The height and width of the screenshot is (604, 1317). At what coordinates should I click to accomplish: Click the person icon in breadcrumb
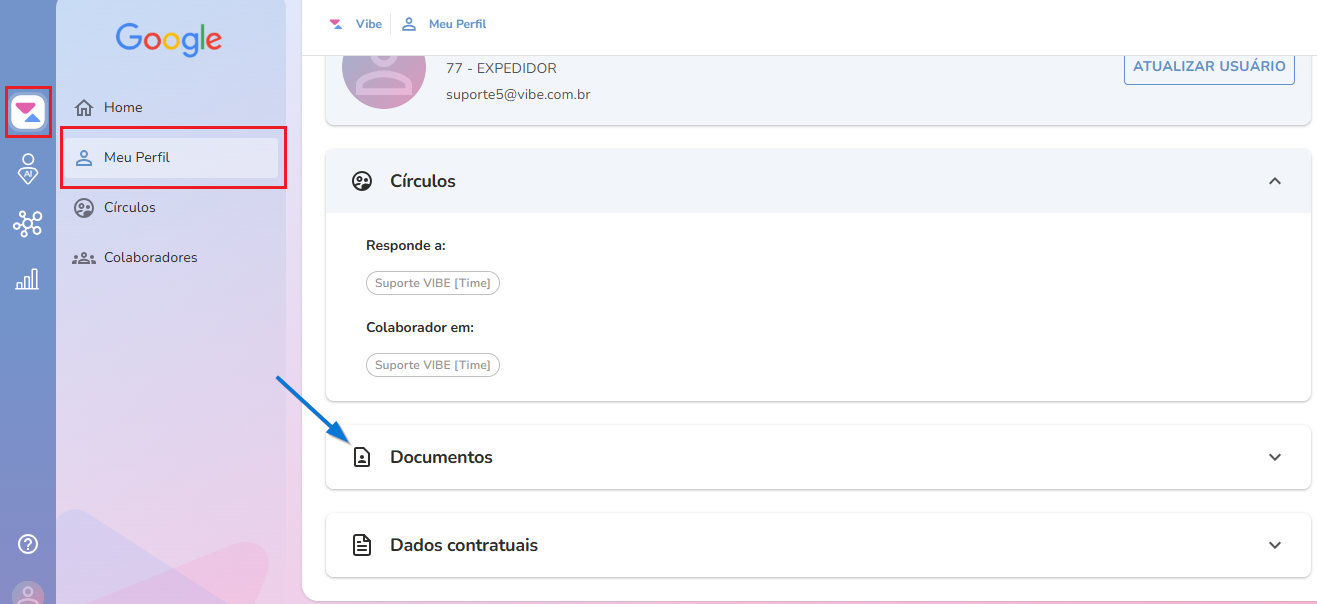pyautogui.click(x=409, y=24)
